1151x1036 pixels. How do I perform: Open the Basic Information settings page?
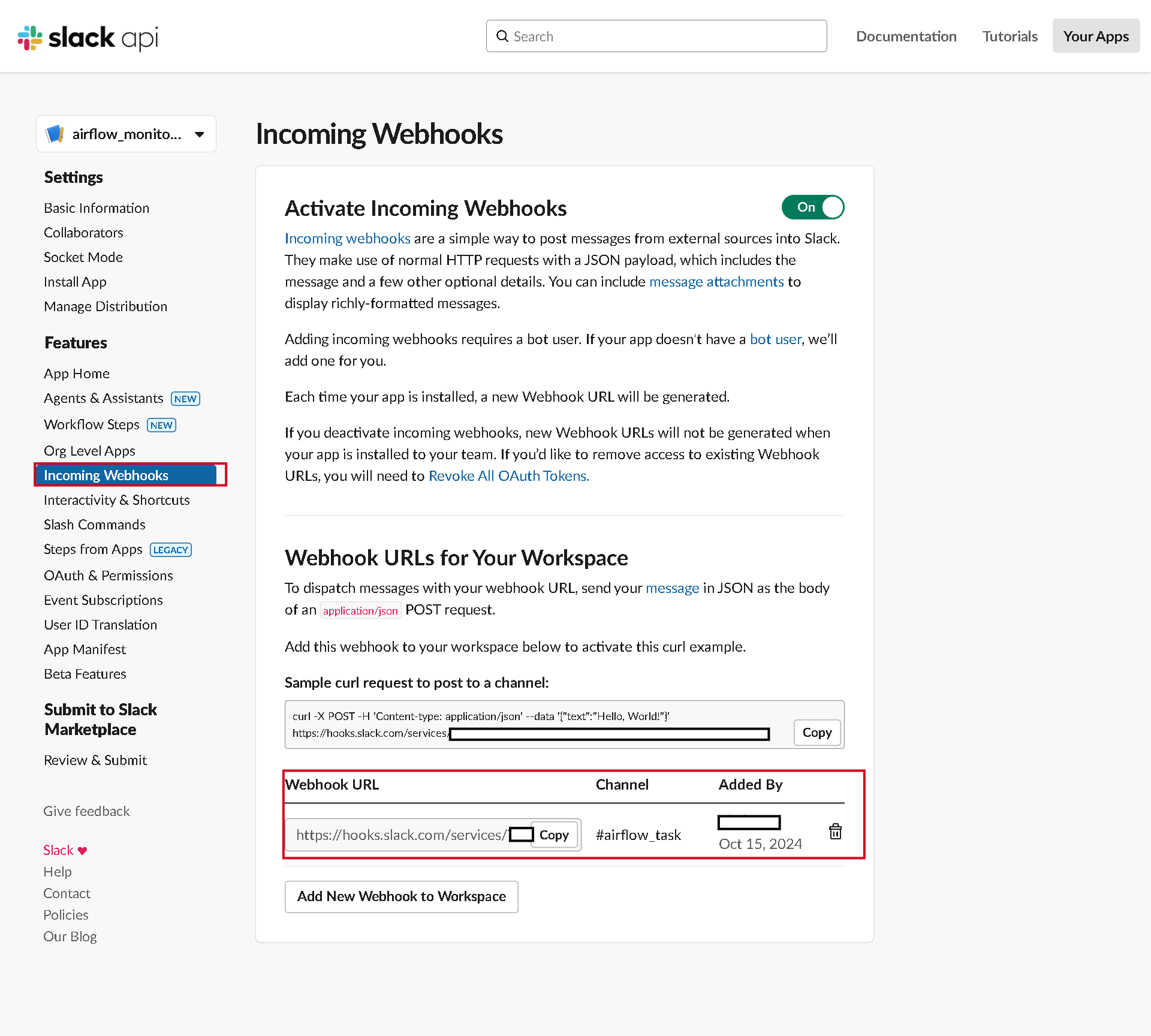tap(96, 208)
